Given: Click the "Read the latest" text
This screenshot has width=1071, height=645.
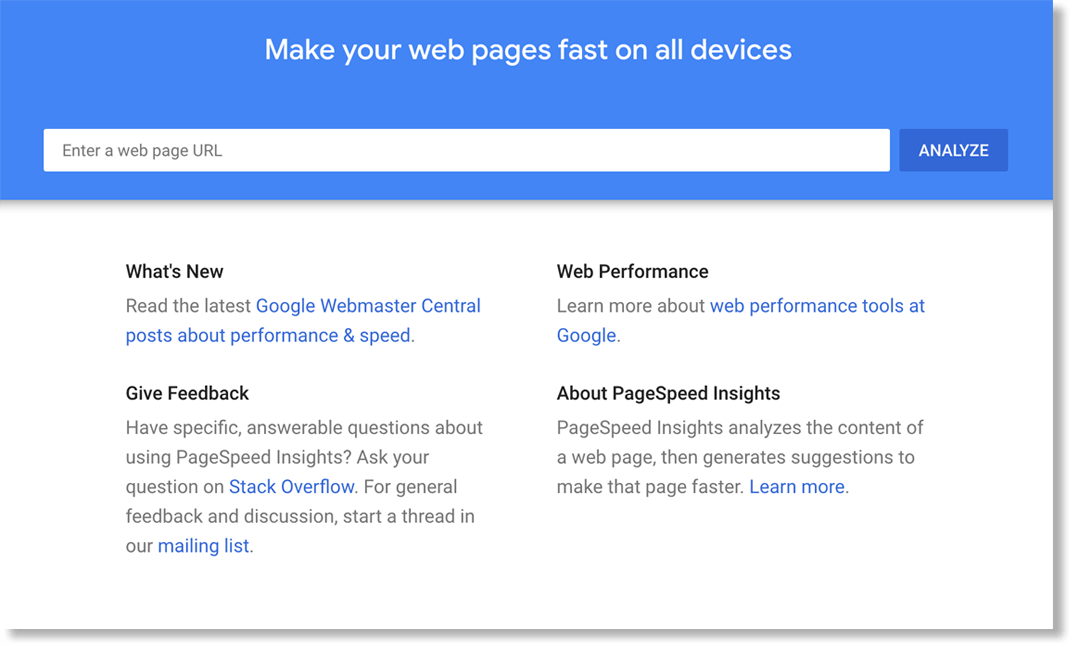Looking at the screenshot, I should point(189,306).
